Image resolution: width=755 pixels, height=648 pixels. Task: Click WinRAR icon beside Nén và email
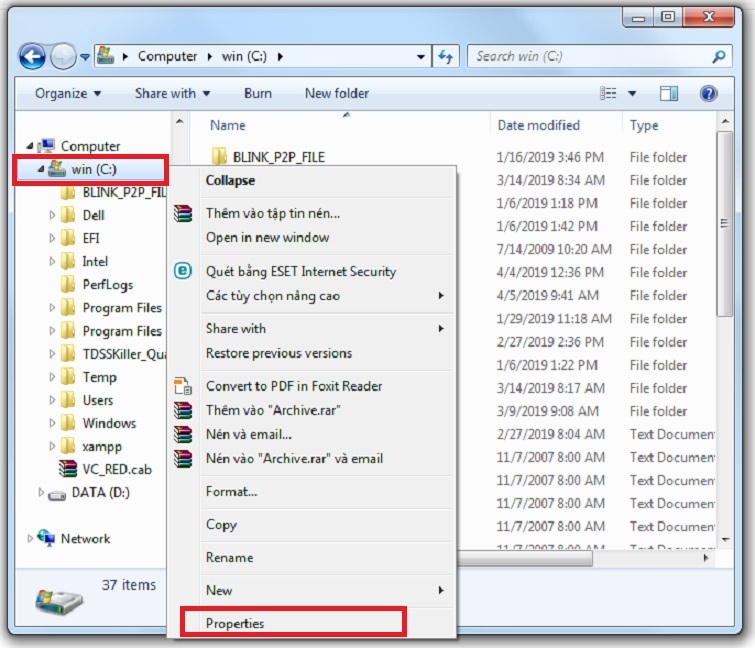coord(183,434)
